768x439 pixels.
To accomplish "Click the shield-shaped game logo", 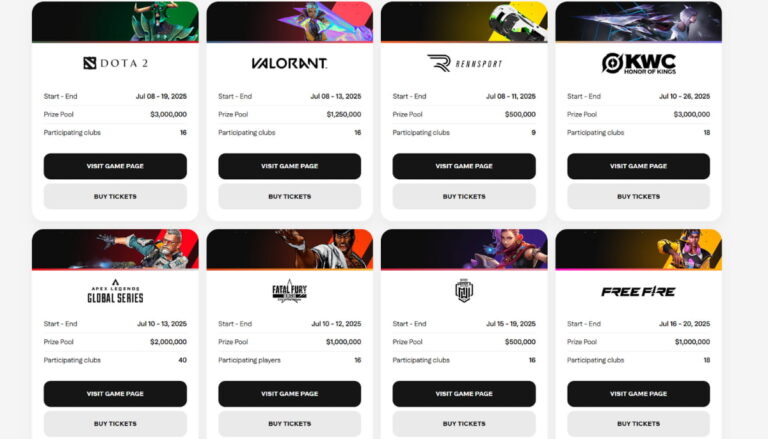I will (463, 291).
